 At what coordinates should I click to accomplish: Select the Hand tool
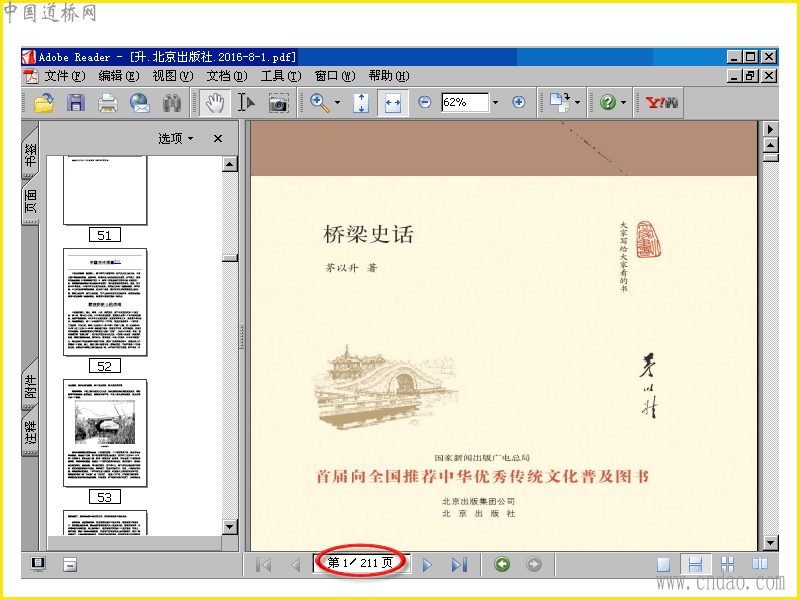(215, 103)
